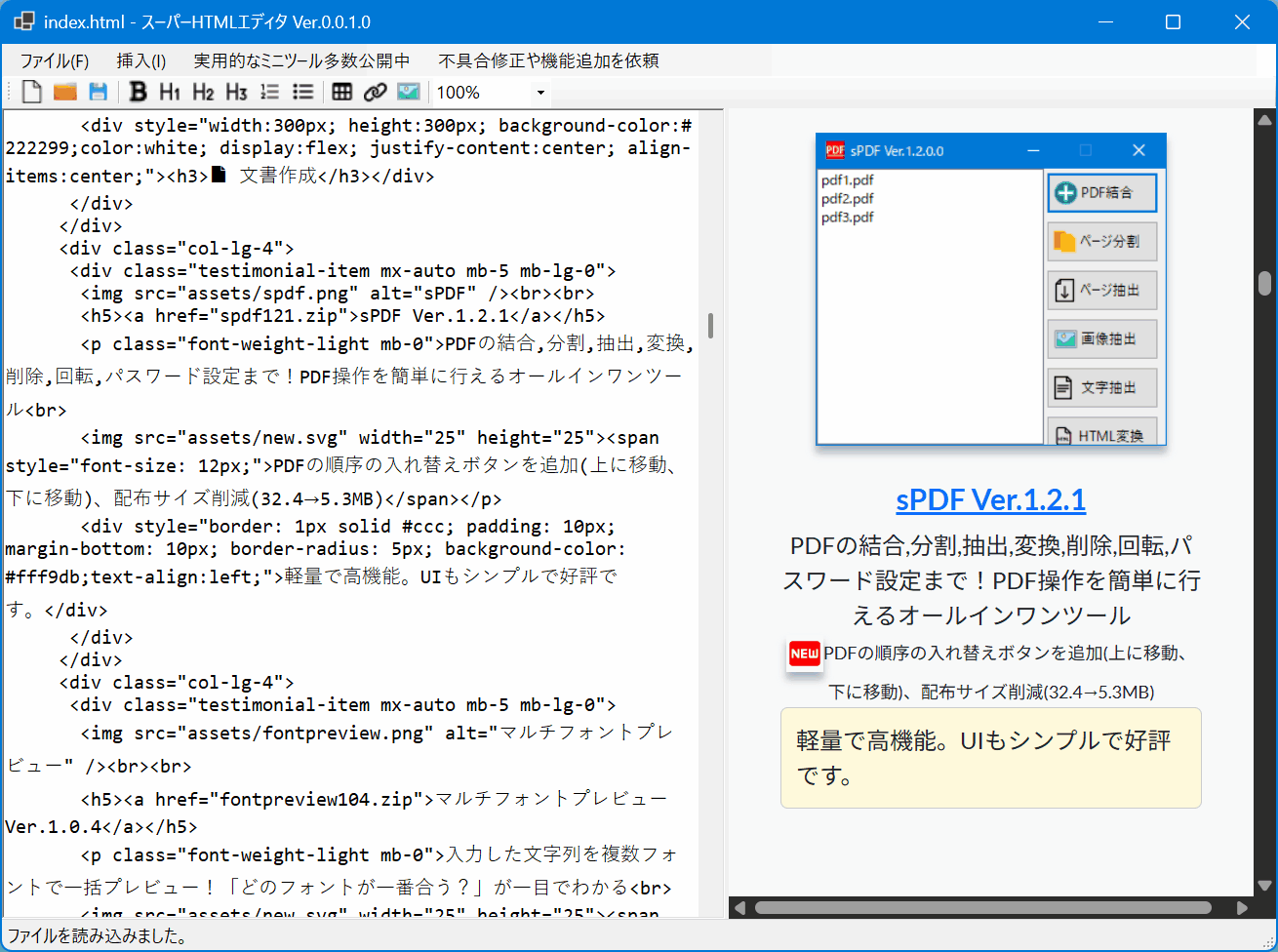Screen dimensions: 1278x952
Task: Insert a table
Action: 341,93
